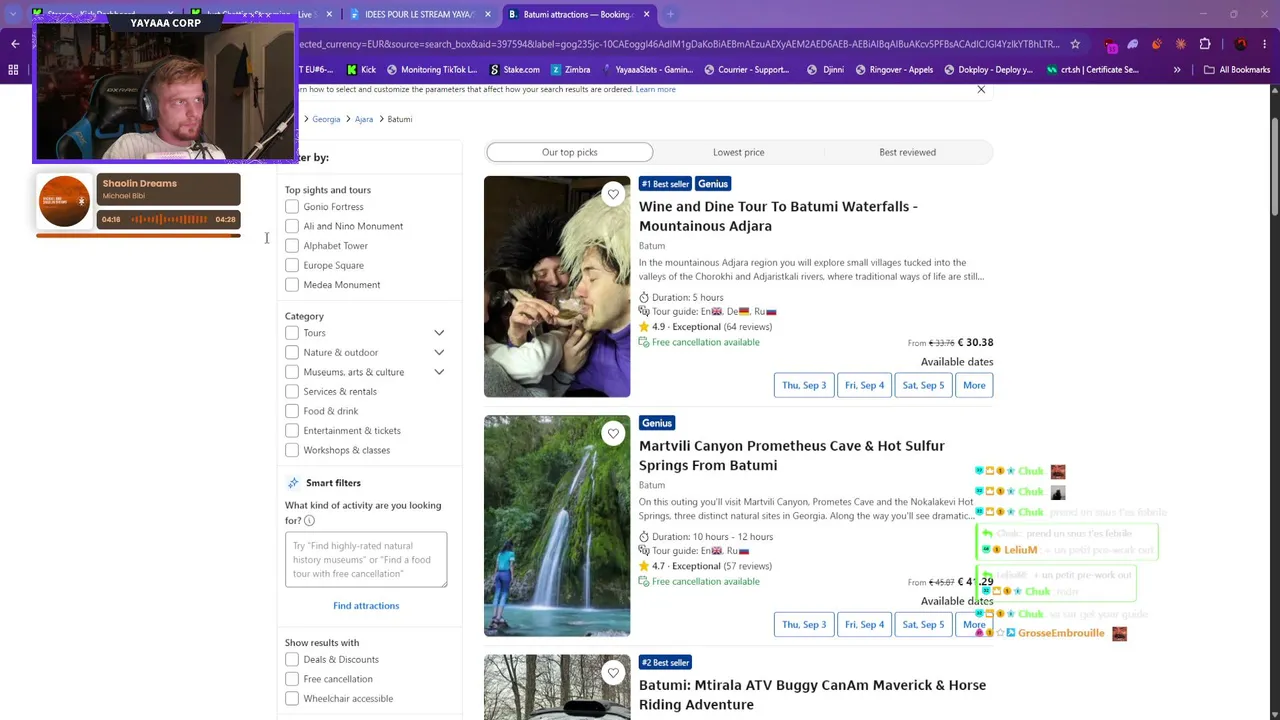Expand the Museums, arts & culture category
Screen dimensions: 1280x720
(x=439, y=372)
